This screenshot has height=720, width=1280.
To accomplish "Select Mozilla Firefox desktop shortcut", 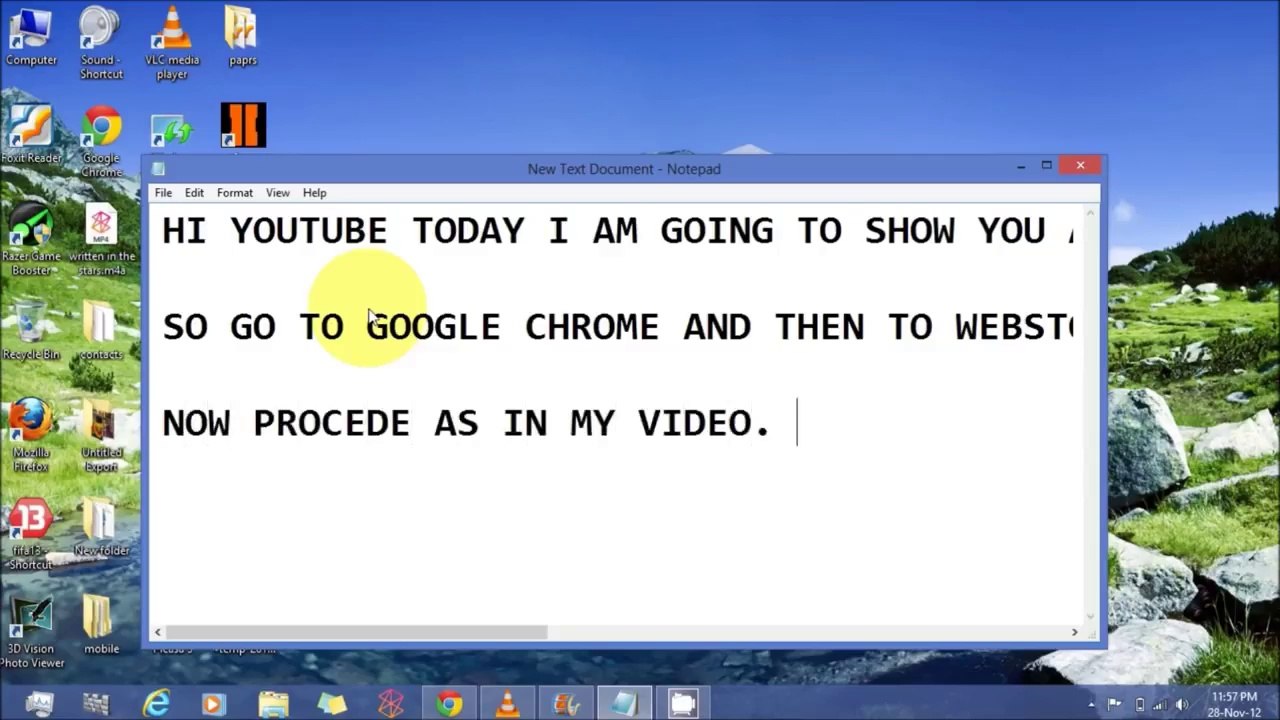I will [31, 435].
